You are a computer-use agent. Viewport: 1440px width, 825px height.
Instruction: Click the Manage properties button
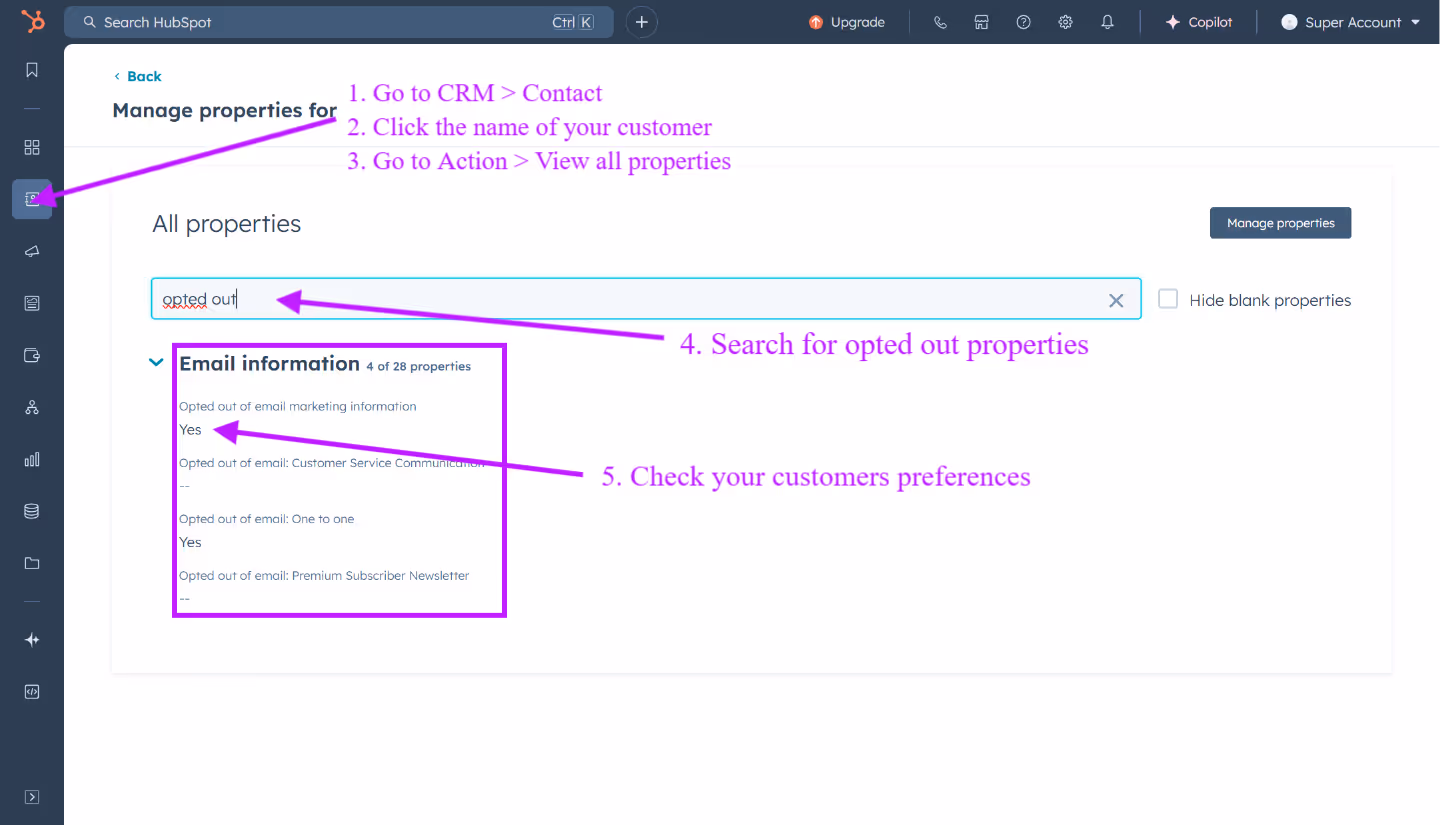(1280, 222)
